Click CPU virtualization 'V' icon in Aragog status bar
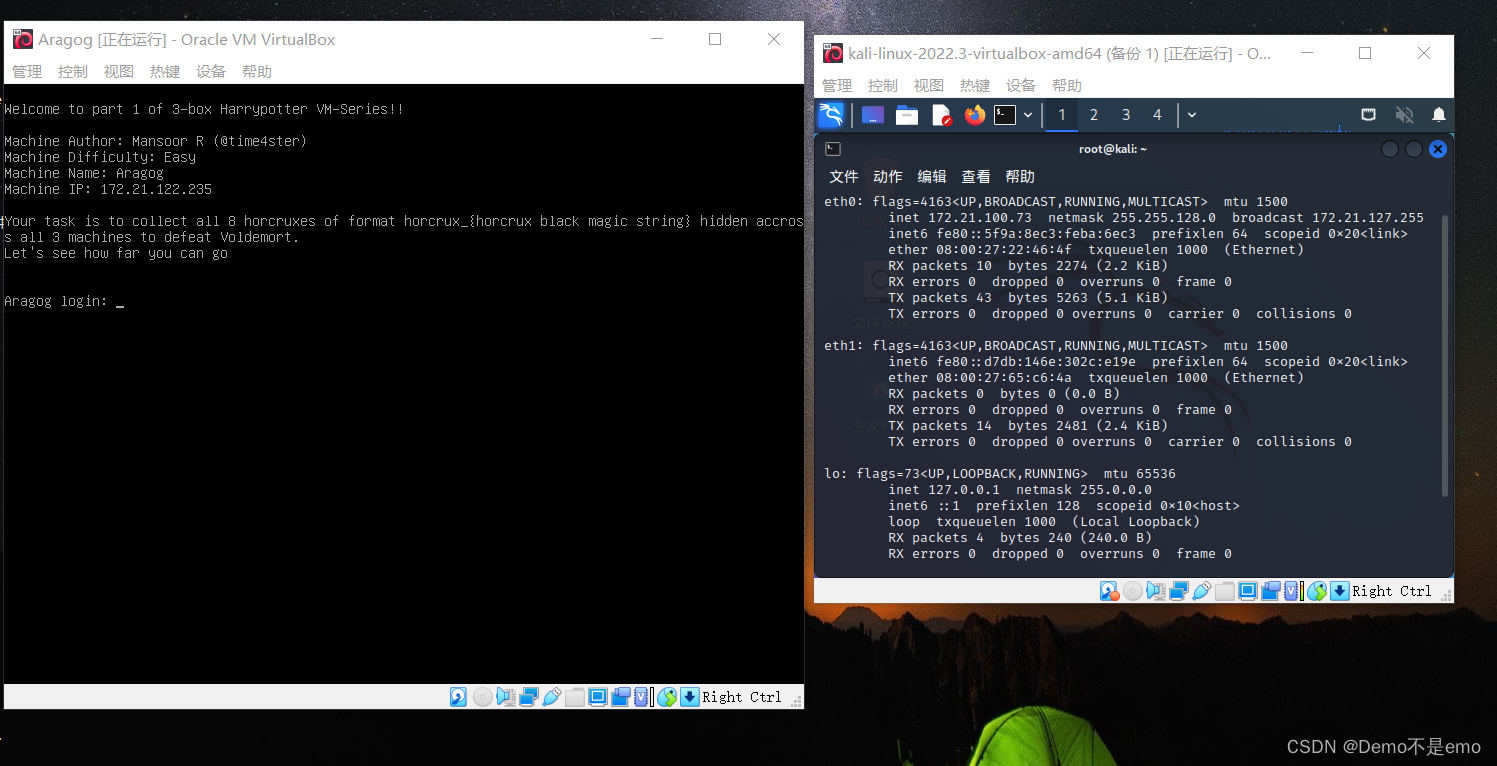Image resolution: width=1497 pixels, height=766 pixels. [x=641, y=697]
